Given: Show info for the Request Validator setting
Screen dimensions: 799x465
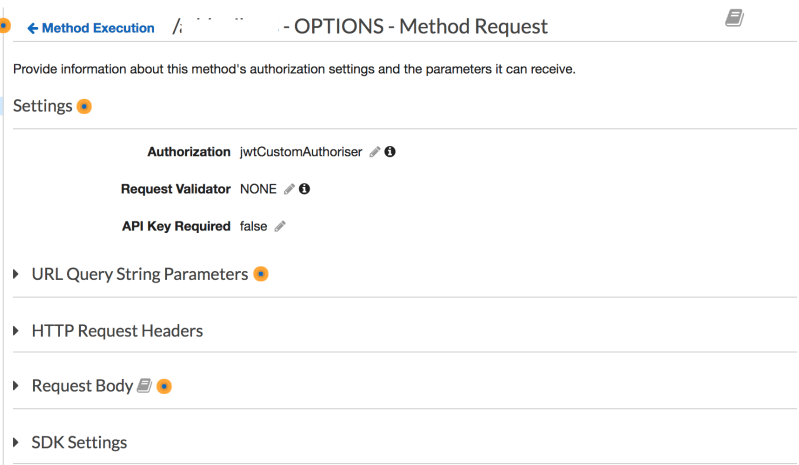Looking at the screenshot, I should 305,189.
